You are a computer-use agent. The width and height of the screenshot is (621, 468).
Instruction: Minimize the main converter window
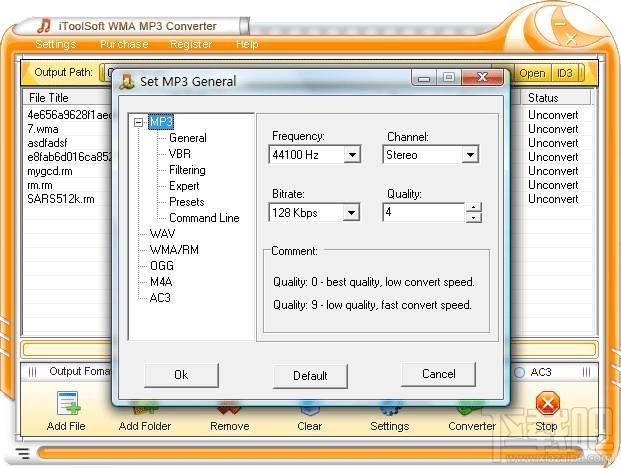click(560, 25)
